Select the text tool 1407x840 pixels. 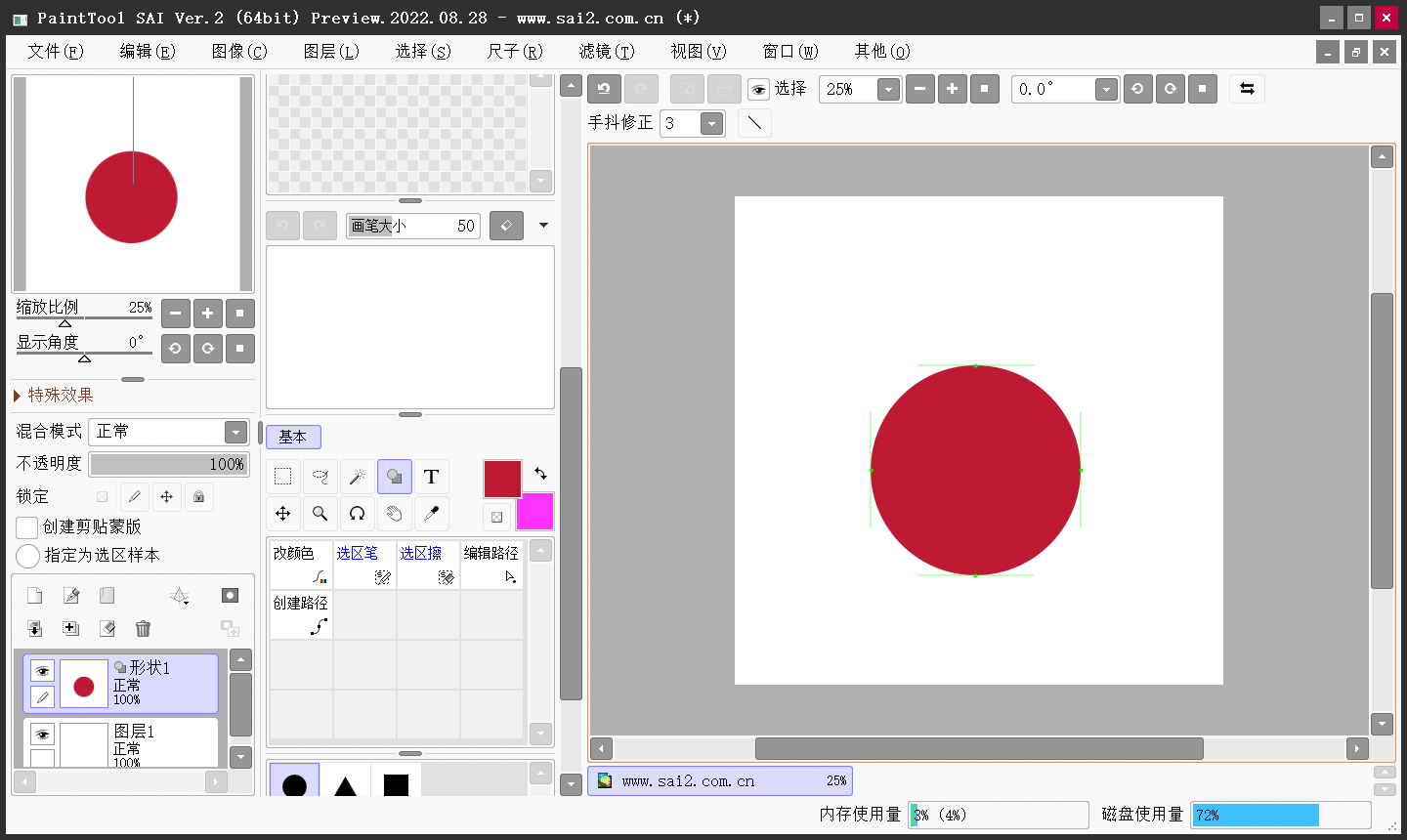pyautogui.click(x=432, y=477)
